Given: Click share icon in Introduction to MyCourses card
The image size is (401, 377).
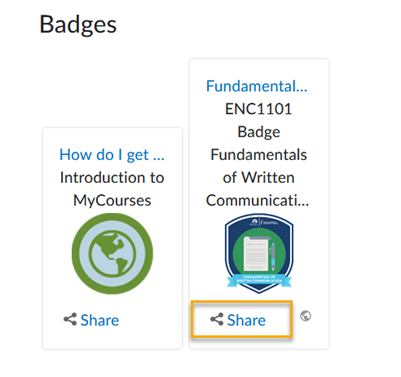Looking at the screenshot, I should pos(70,319).
